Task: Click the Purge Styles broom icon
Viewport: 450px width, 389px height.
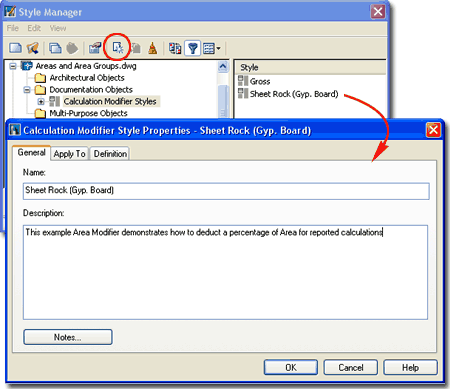Action: point(152,48)
